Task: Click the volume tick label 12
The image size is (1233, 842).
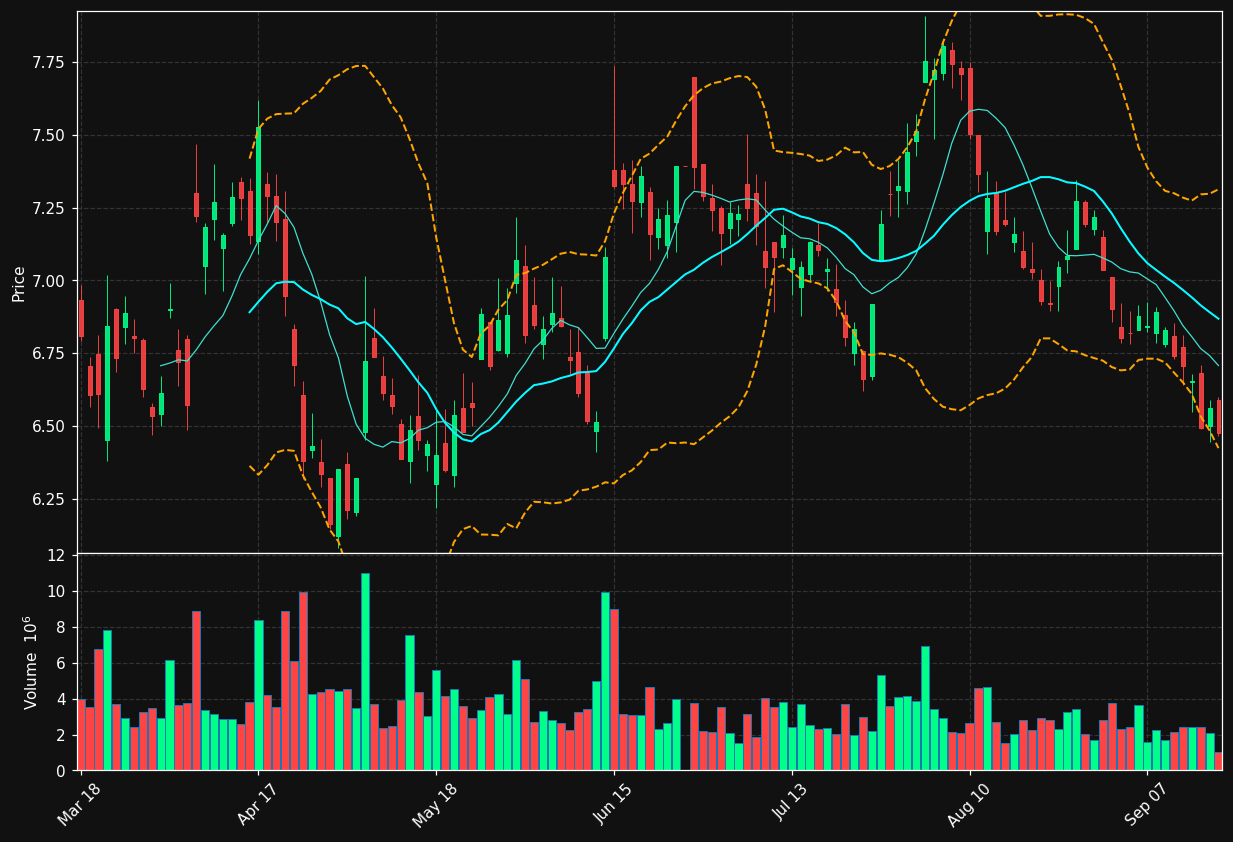Action: (56, 555)
